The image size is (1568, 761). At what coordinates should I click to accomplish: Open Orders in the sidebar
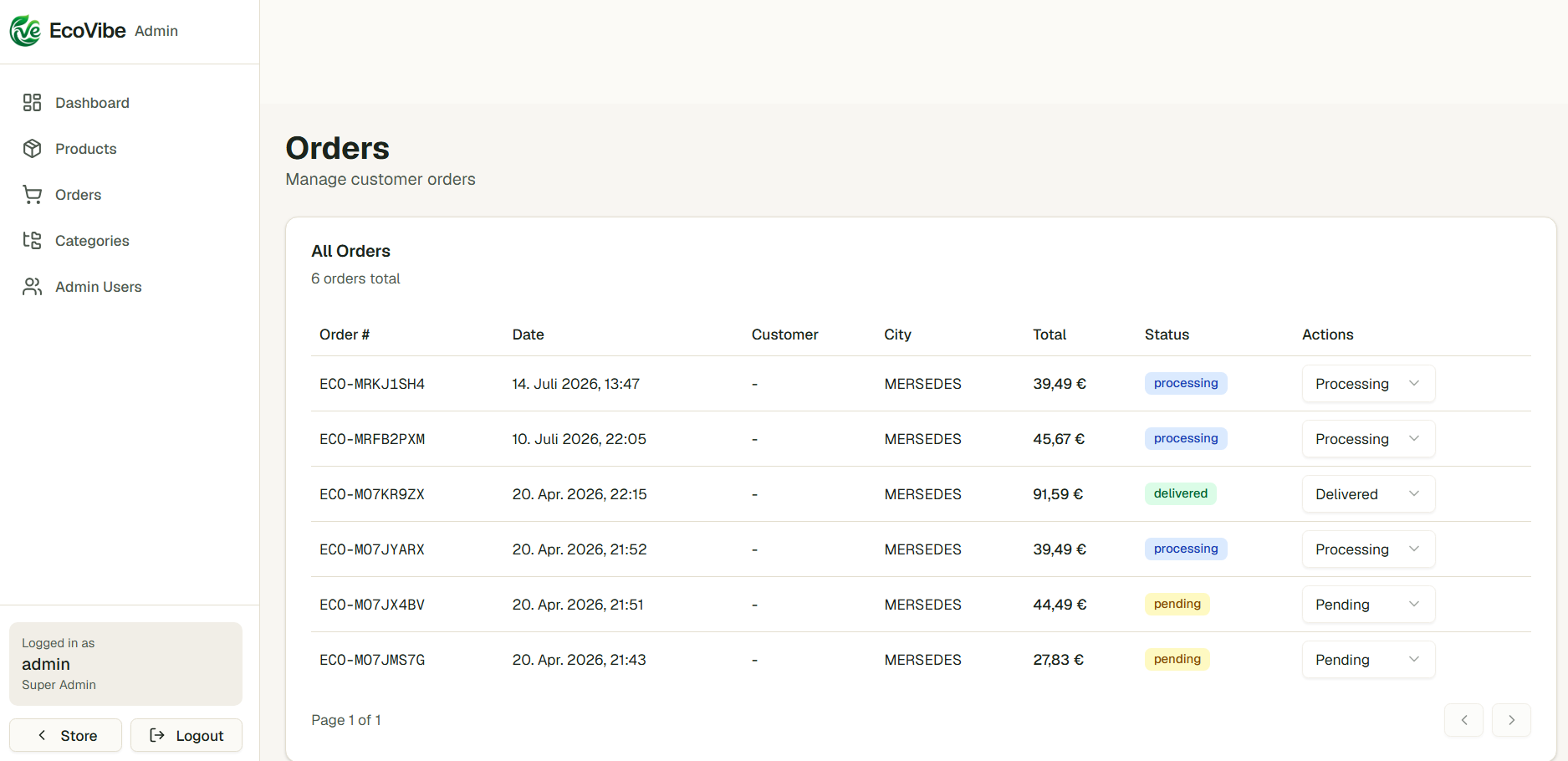130,195
